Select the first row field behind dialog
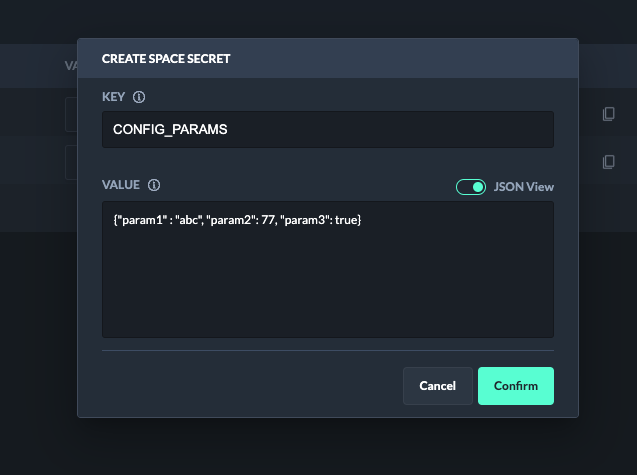The image size is (637, 475). click(x=71, y=114)
